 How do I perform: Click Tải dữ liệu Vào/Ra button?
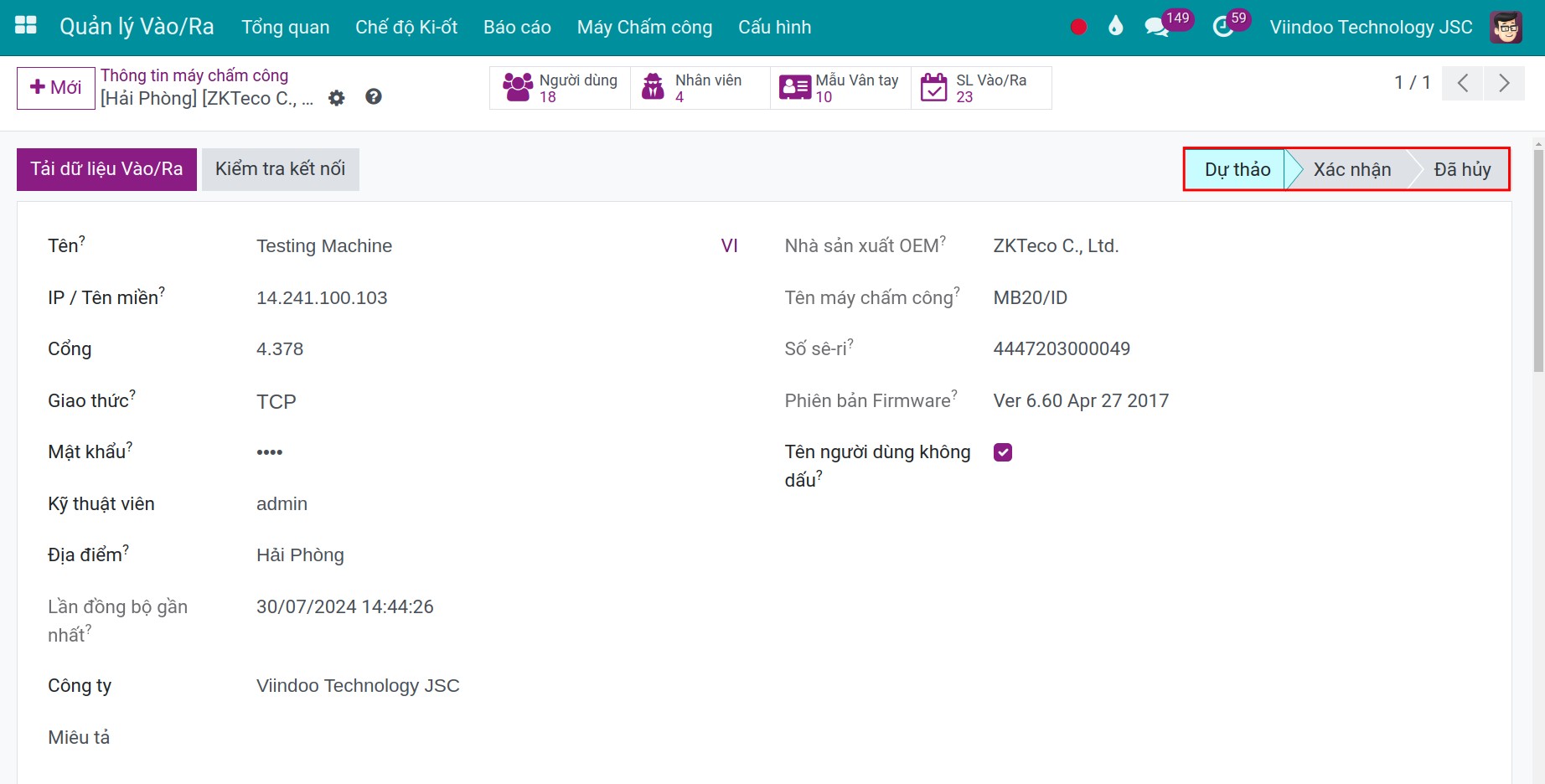tap(106, 169)
